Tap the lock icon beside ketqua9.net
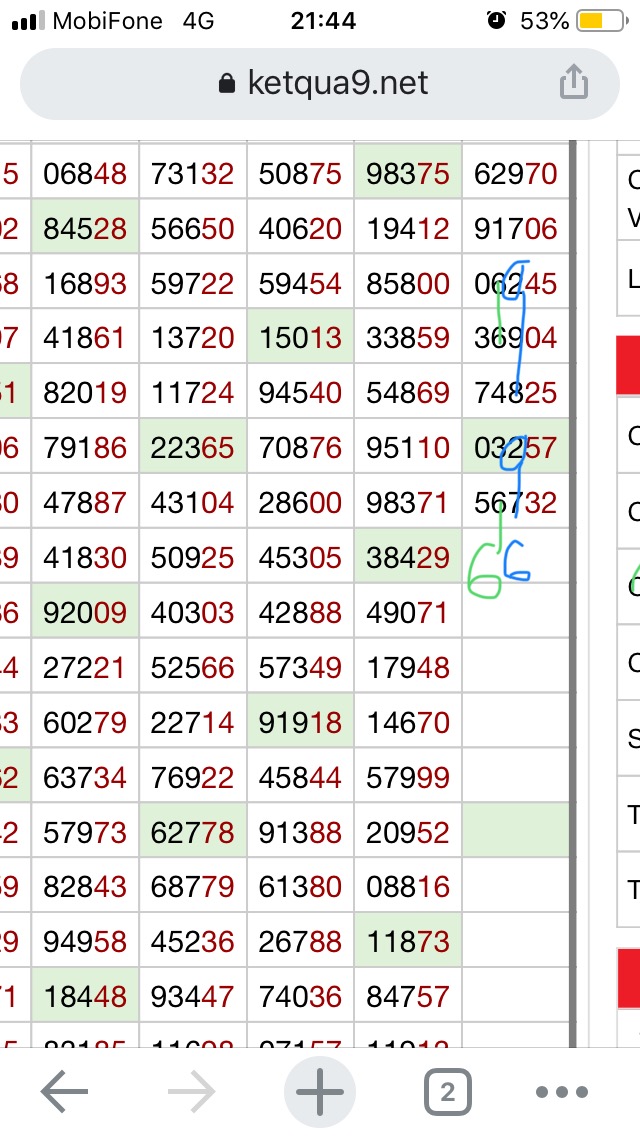The width and height of the screenshot is (640, 1136). coord(228,83)
